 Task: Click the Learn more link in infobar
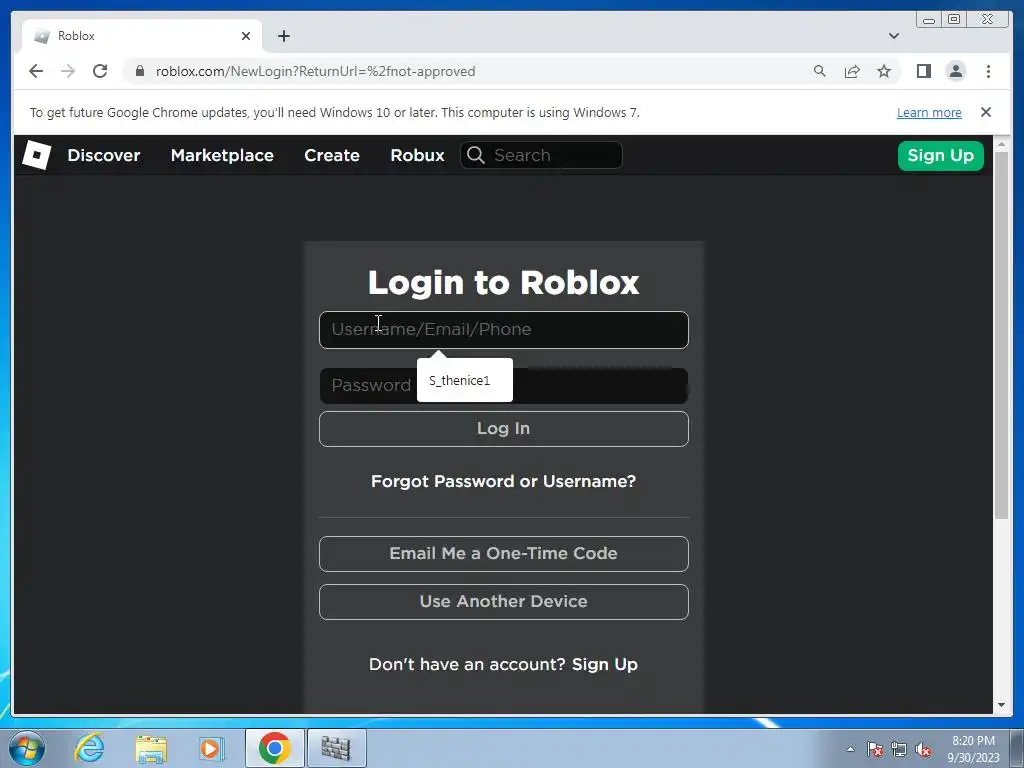pyautogui.click(x=929, y=112)
